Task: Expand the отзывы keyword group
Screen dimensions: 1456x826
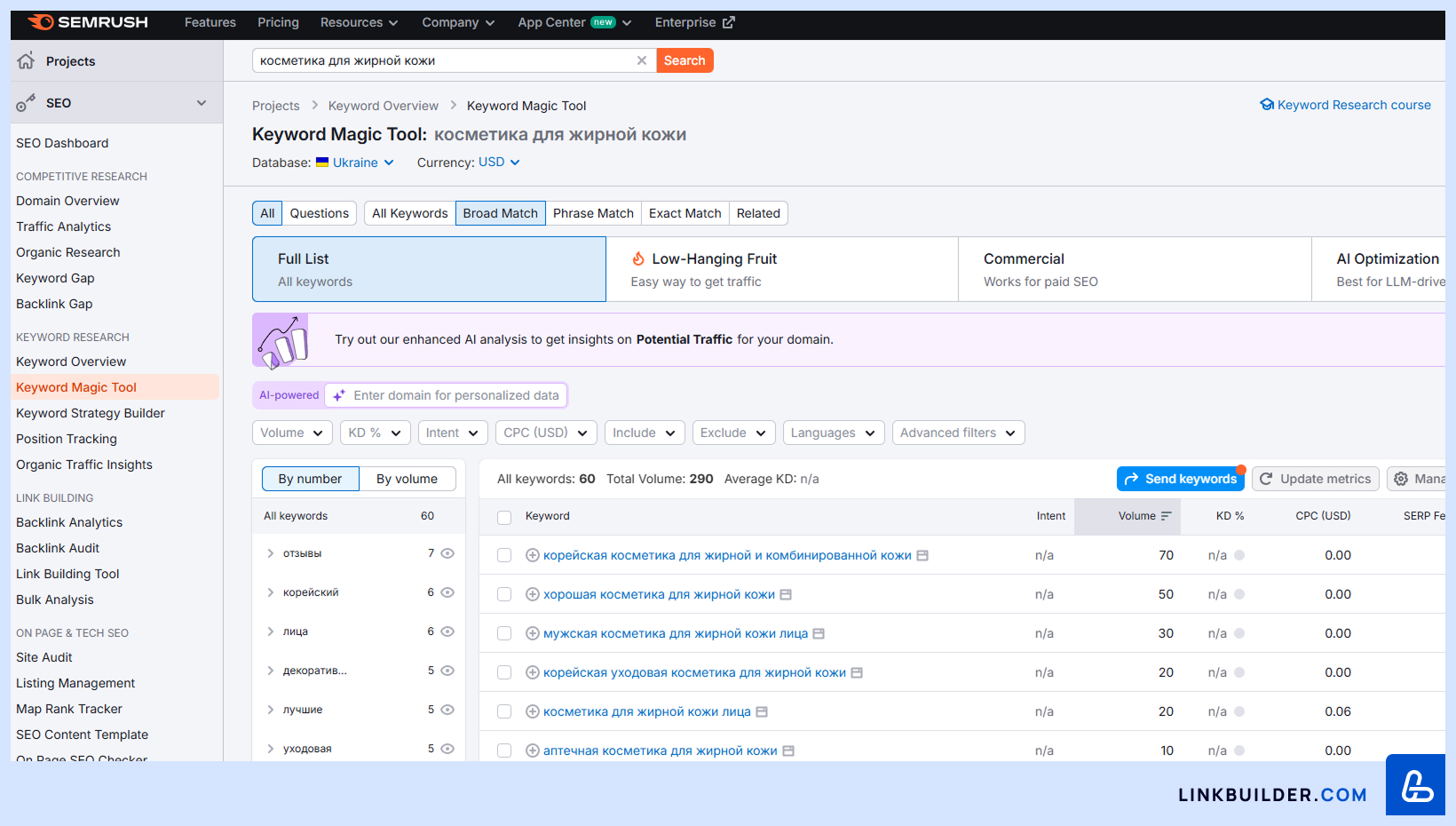Action: click(271, 553)
